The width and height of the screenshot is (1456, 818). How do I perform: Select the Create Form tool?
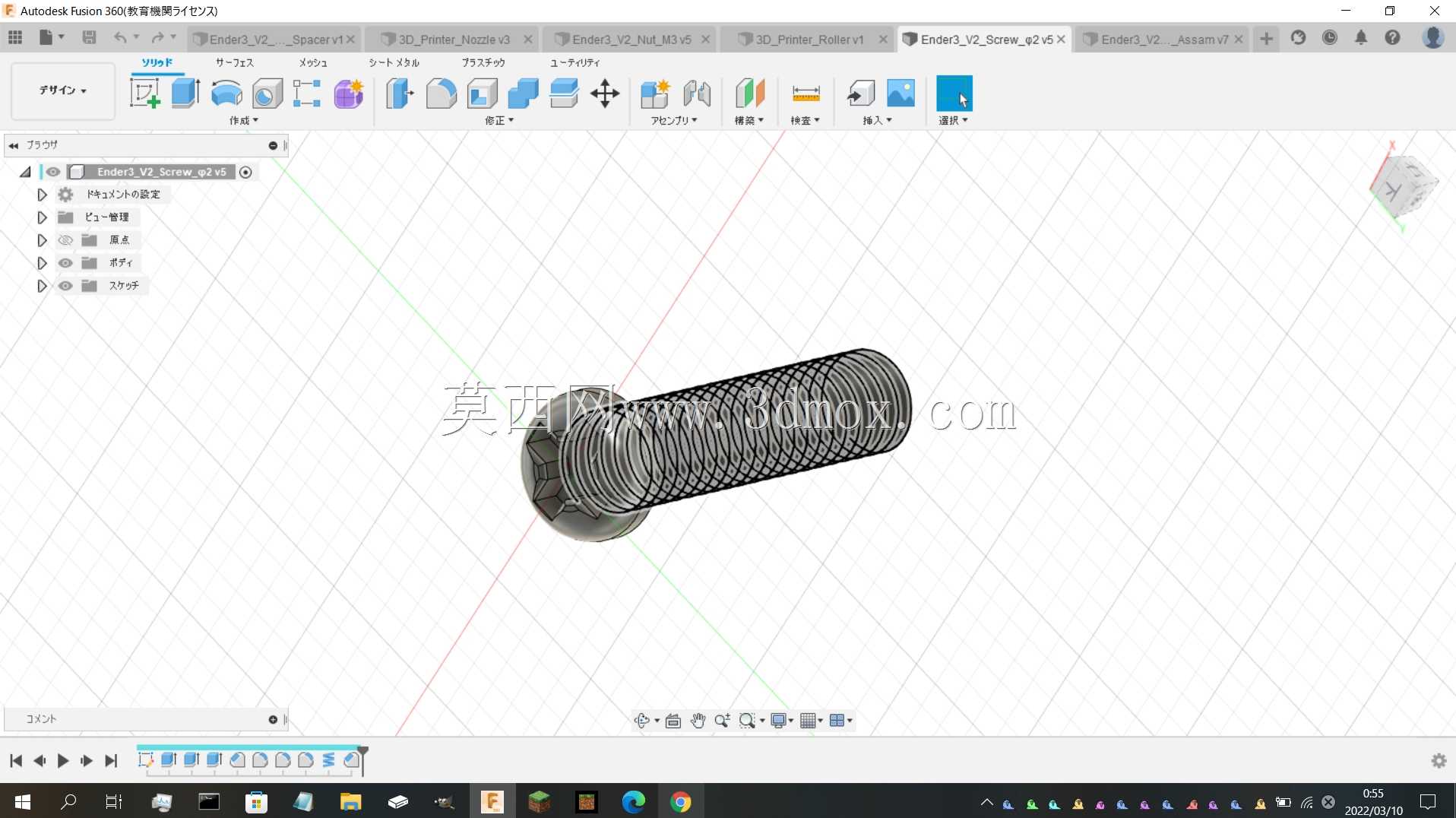tap(349, 94)
